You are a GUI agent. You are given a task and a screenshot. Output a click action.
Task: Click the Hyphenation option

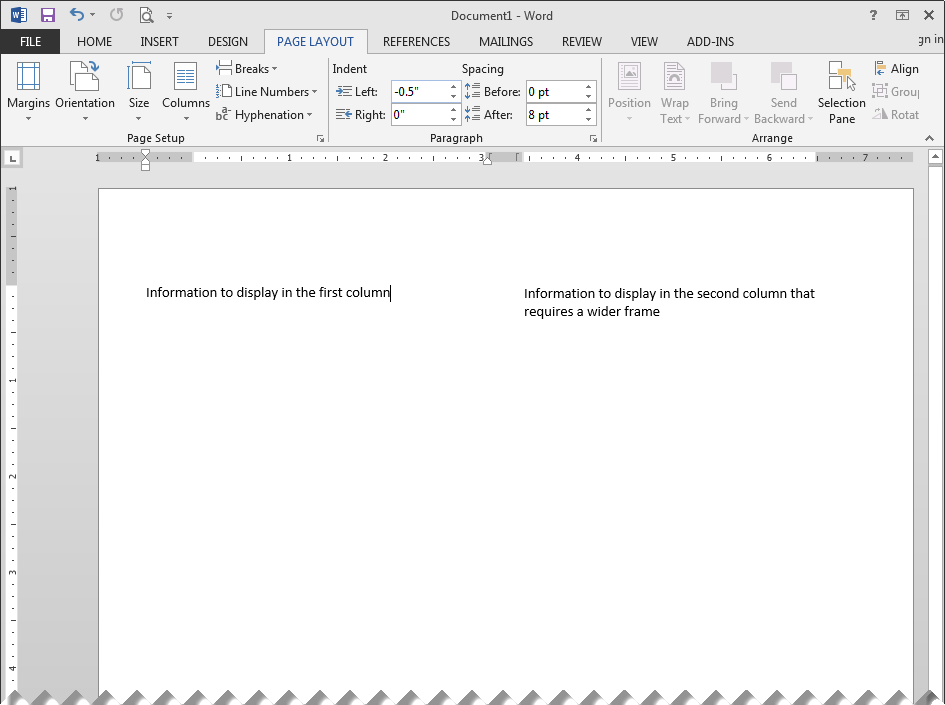tap(265, 114)
